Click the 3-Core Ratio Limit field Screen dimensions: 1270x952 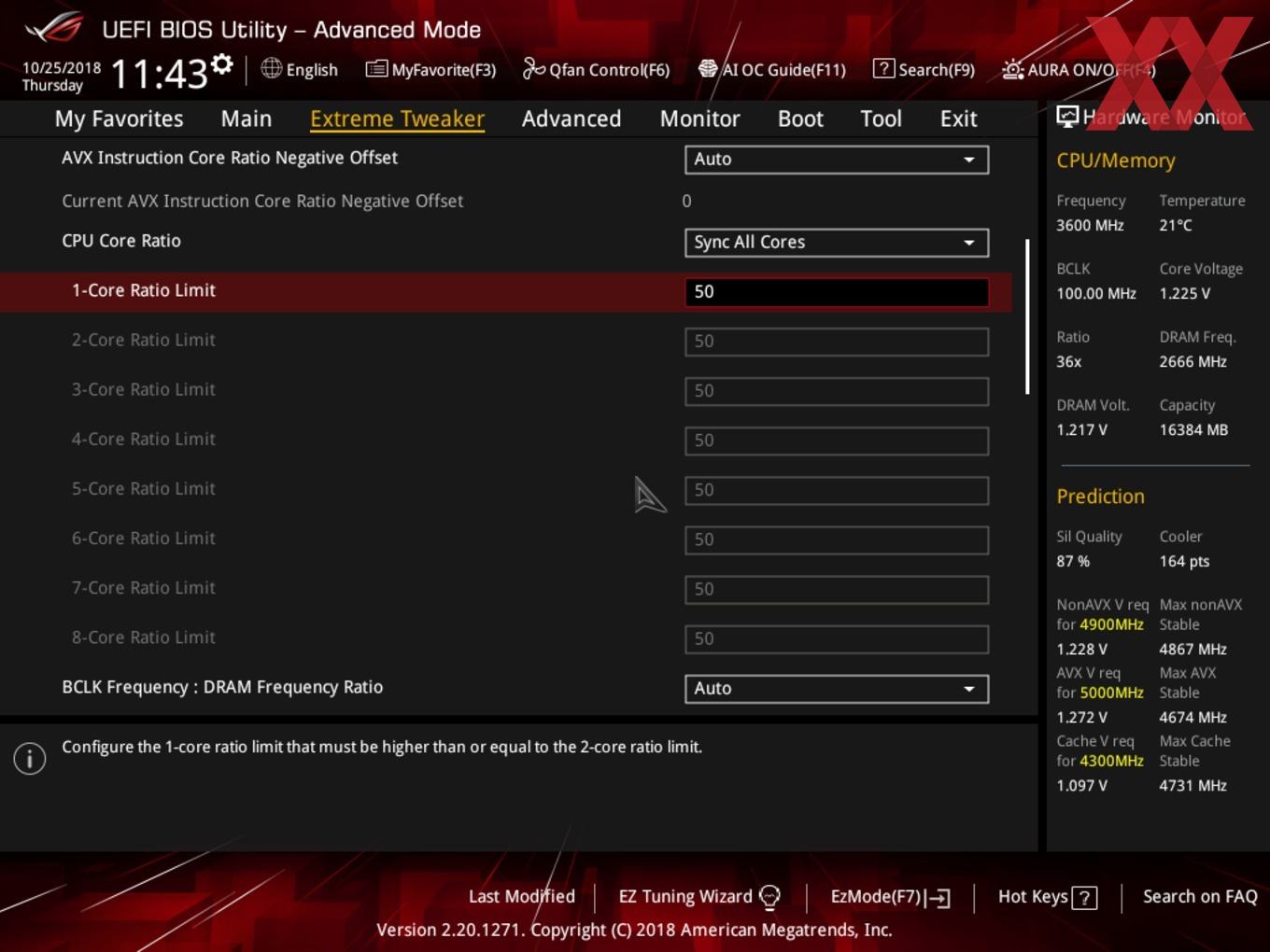point(837,391)
